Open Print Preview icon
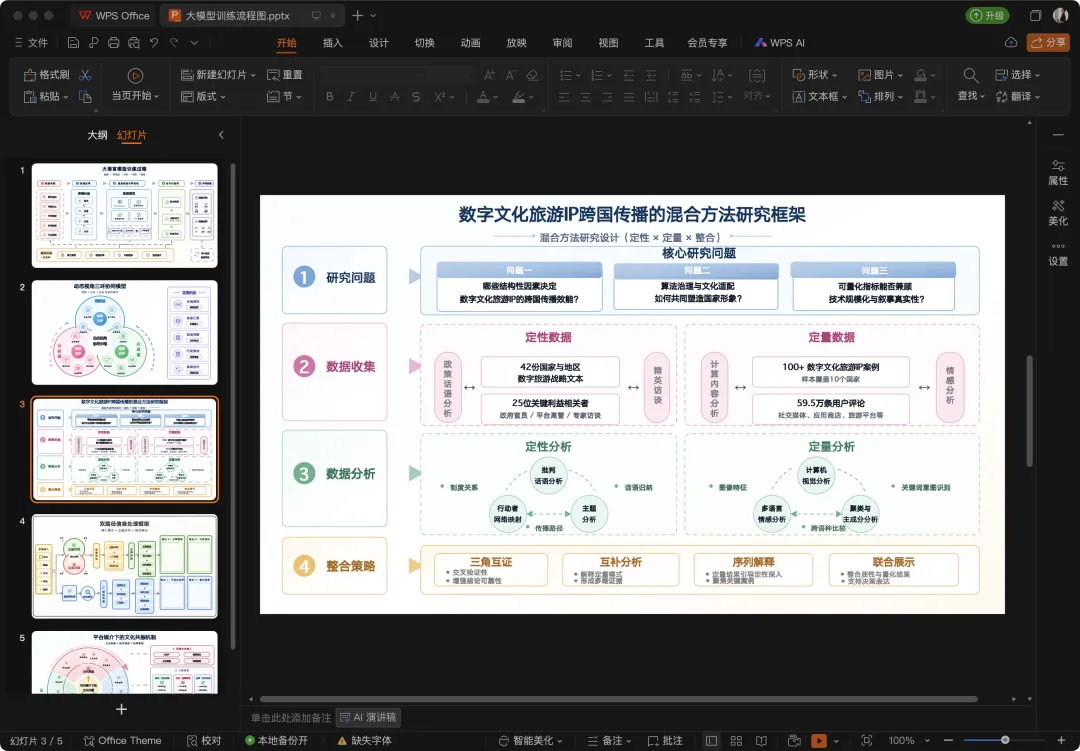 [x=134, y=43]
